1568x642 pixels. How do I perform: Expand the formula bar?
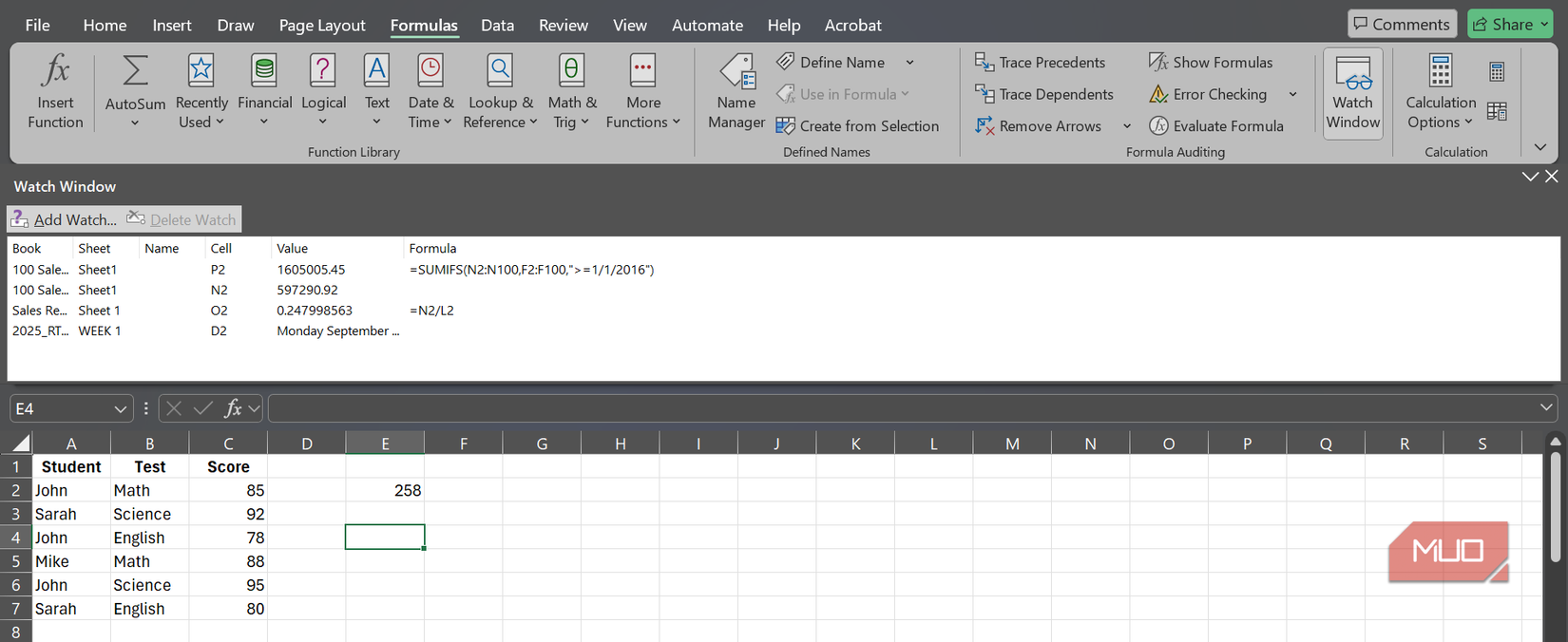coord(1546,407)
